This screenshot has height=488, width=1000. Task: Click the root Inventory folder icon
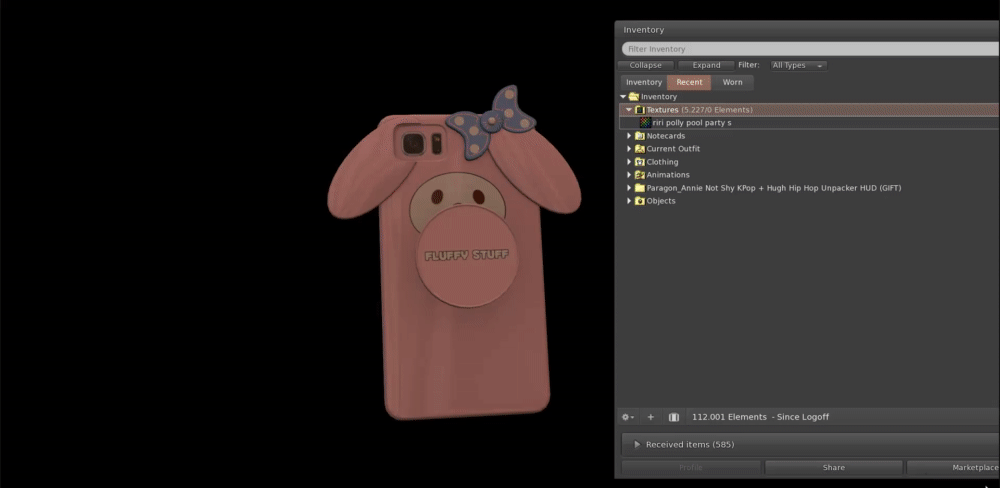[x=634, y=97]
